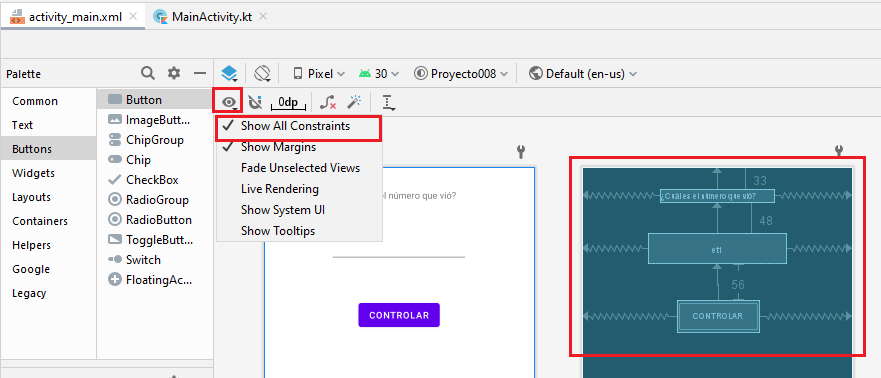Screen dimensions: 881x378
Task: Open the Pixel device dropdown
Action: click(318, 74)
